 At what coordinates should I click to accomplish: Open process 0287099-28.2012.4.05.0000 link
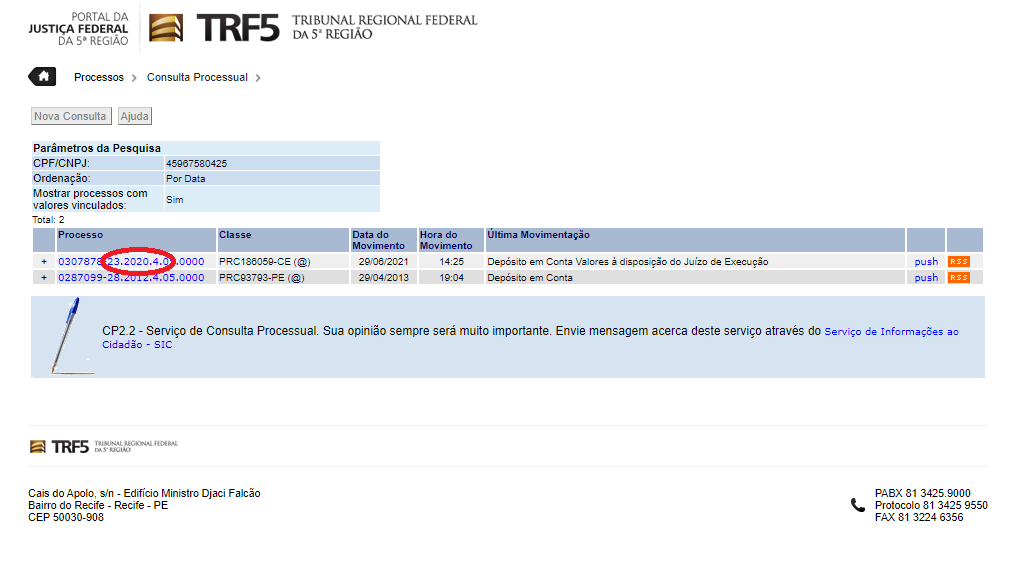tap(131, 278)
